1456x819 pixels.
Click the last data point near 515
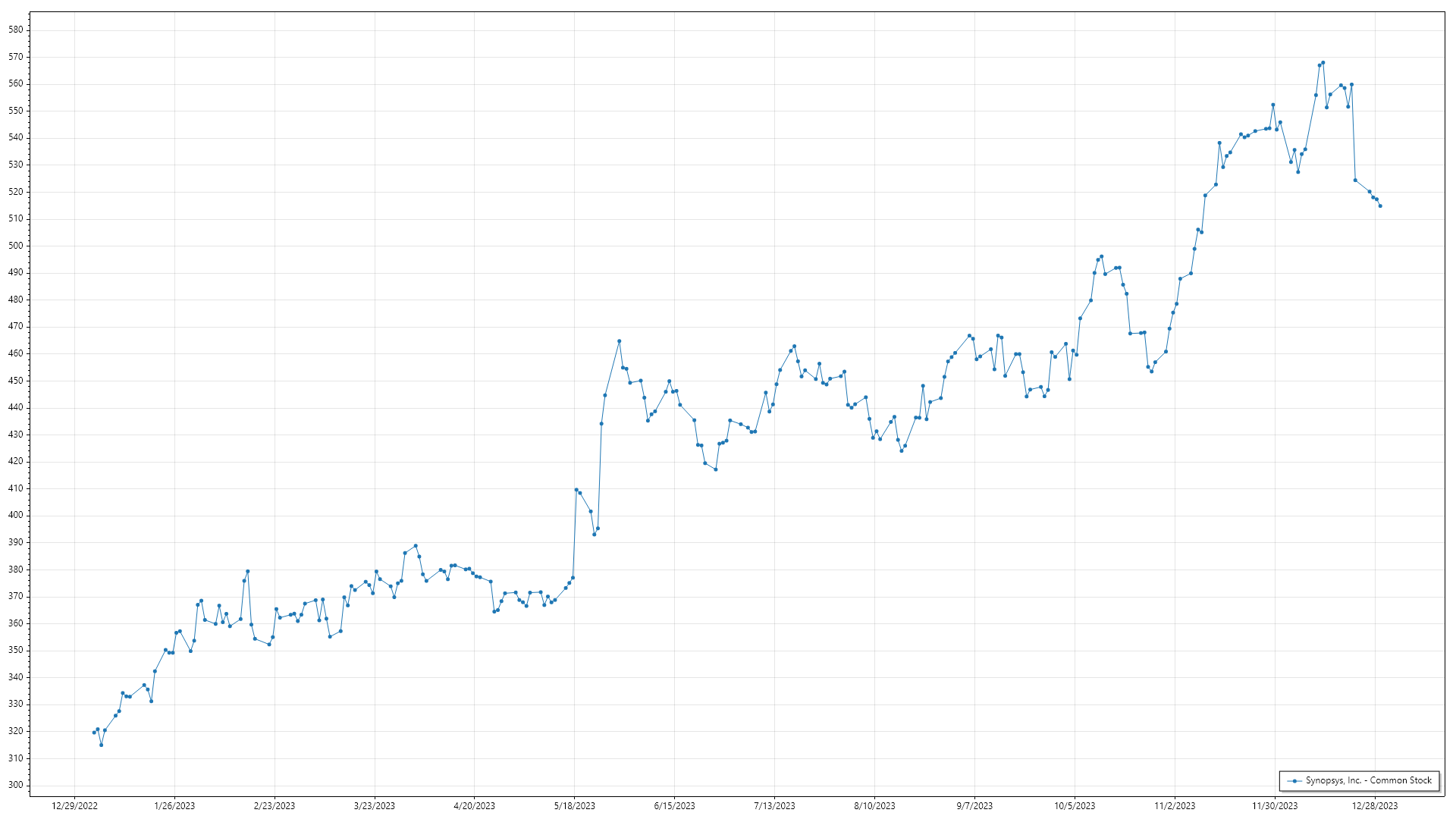pyautogui.click(x=1380, y=206)
